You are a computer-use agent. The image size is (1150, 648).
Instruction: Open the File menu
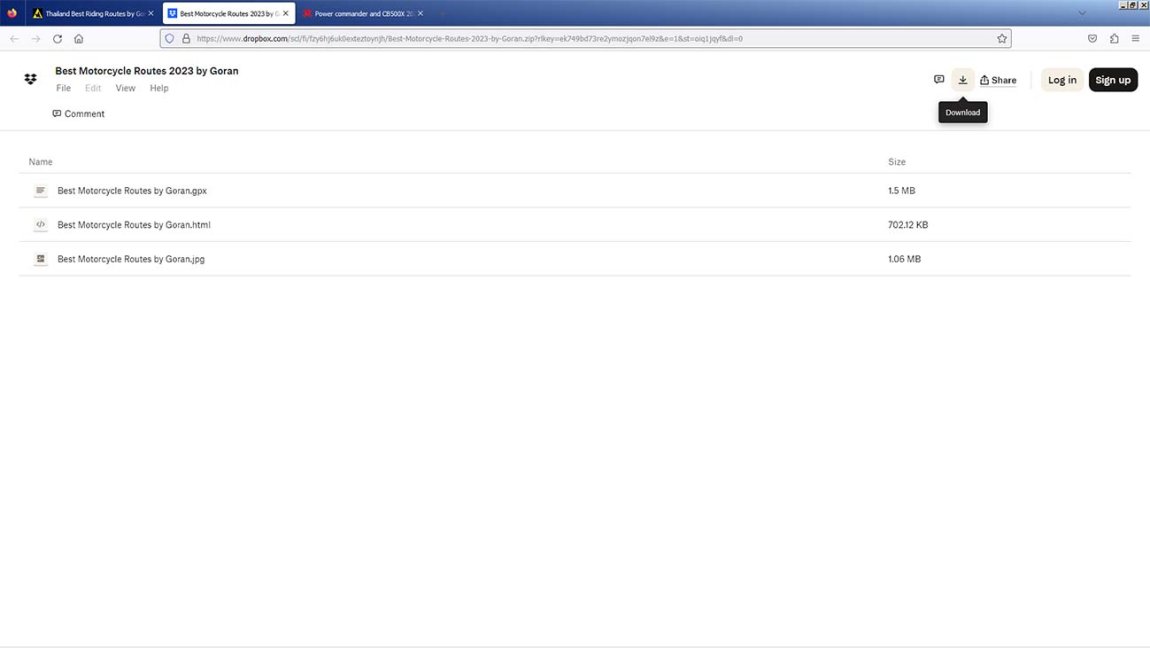tap(63, 88)
